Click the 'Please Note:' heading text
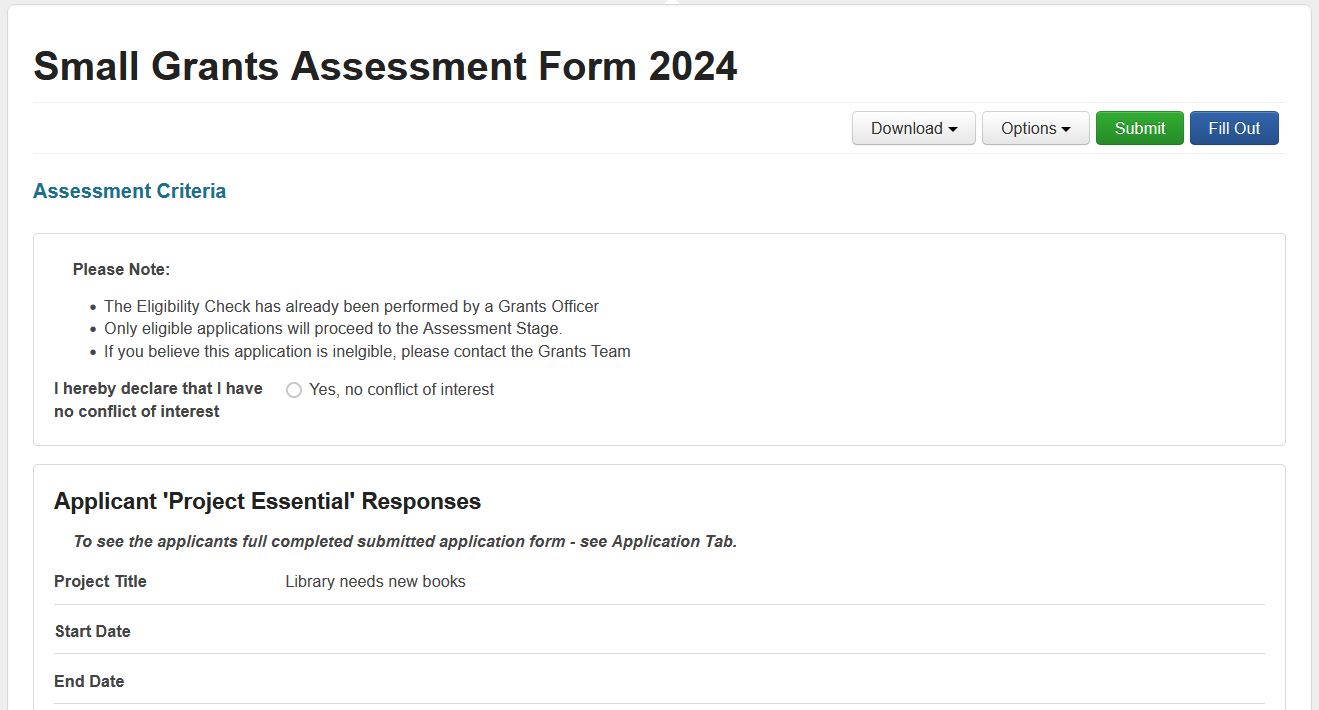Viewport: 1319px width, 710px height. pyautogui.click(x=121, y=270)
